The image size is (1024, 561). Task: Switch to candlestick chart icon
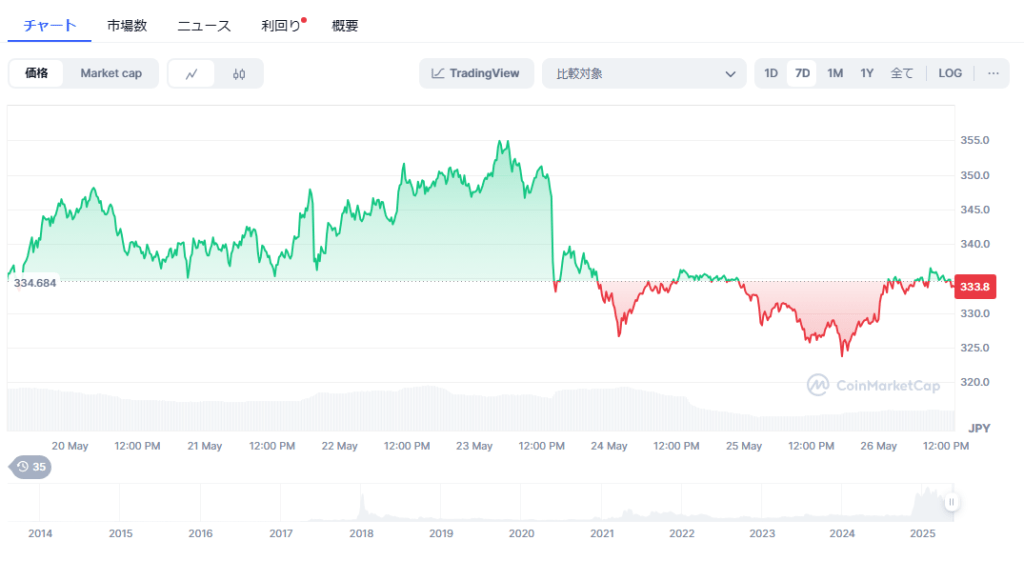239,73
